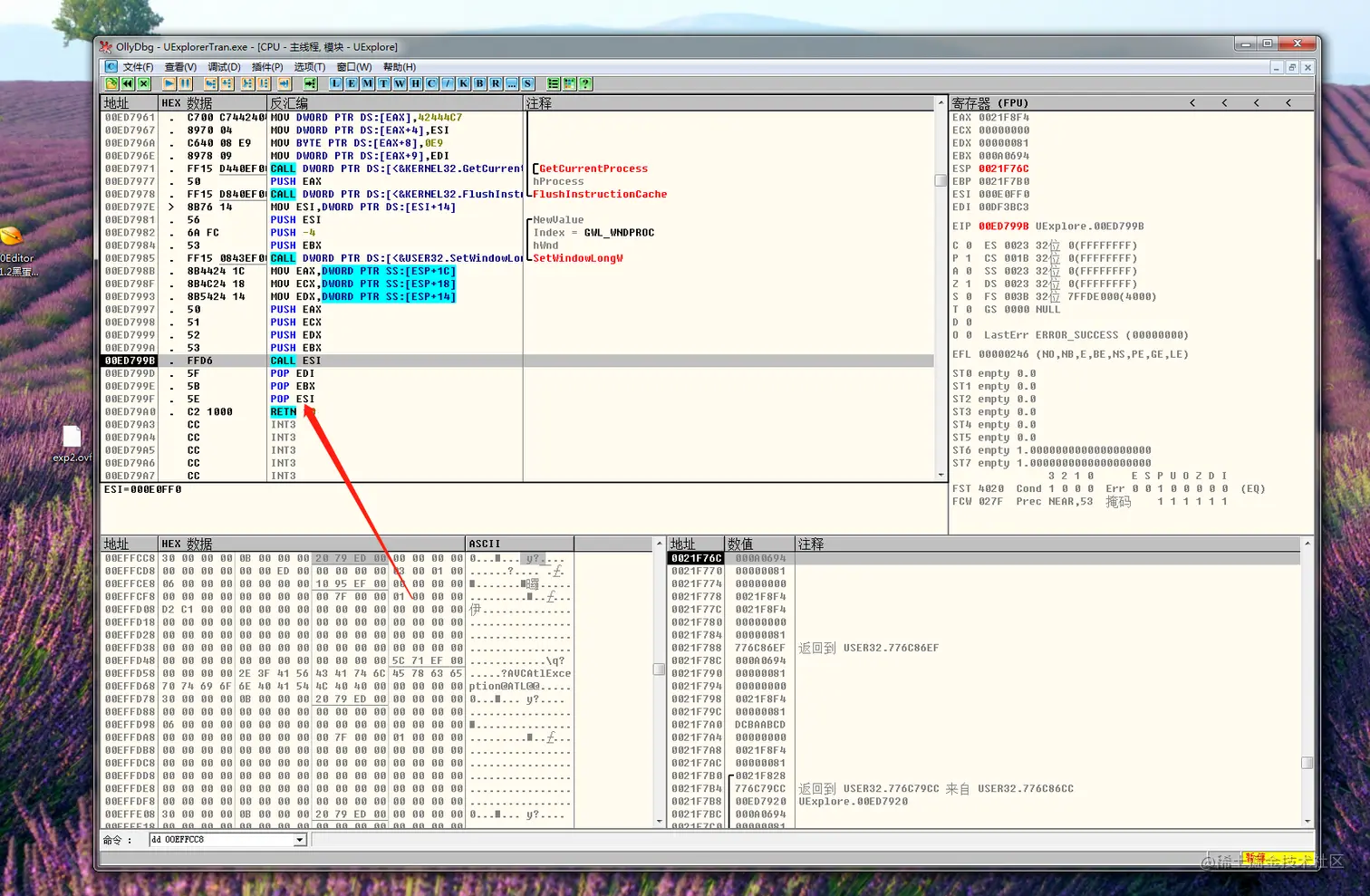Open Breakpoints window with B button
This screenshot has height=896, width=1370.
[x=479, y=83]
